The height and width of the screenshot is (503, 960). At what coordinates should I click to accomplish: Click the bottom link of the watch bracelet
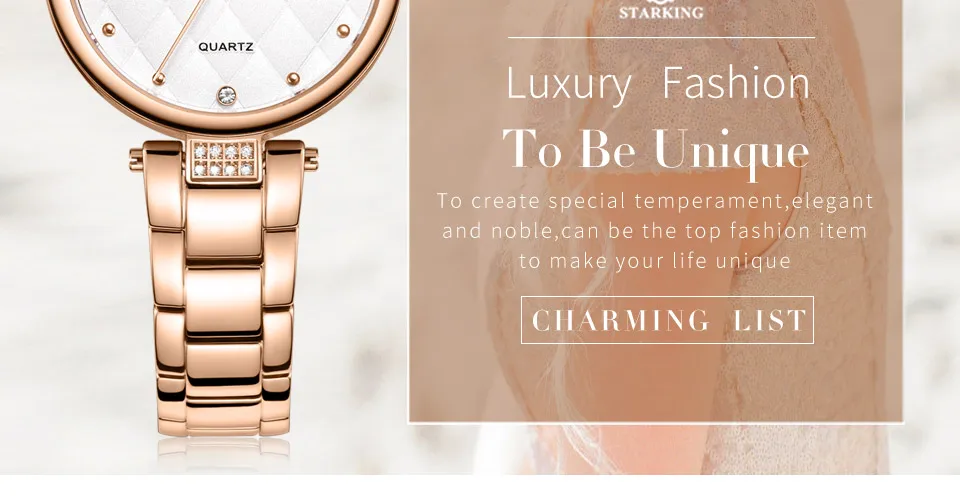click(223, 421)
